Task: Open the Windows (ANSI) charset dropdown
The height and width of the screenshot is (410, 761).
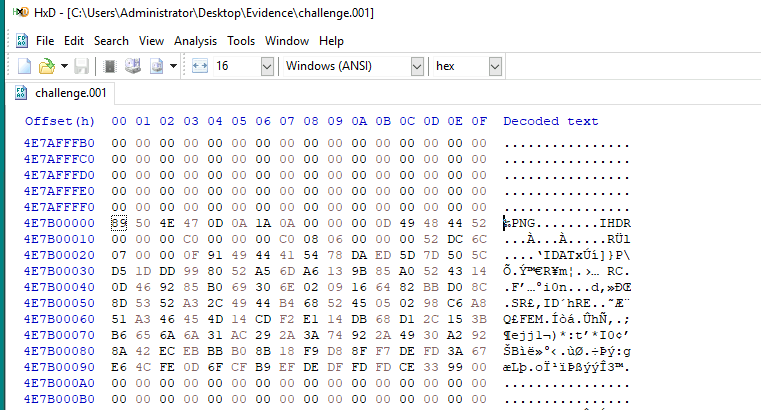Action: 417,66
